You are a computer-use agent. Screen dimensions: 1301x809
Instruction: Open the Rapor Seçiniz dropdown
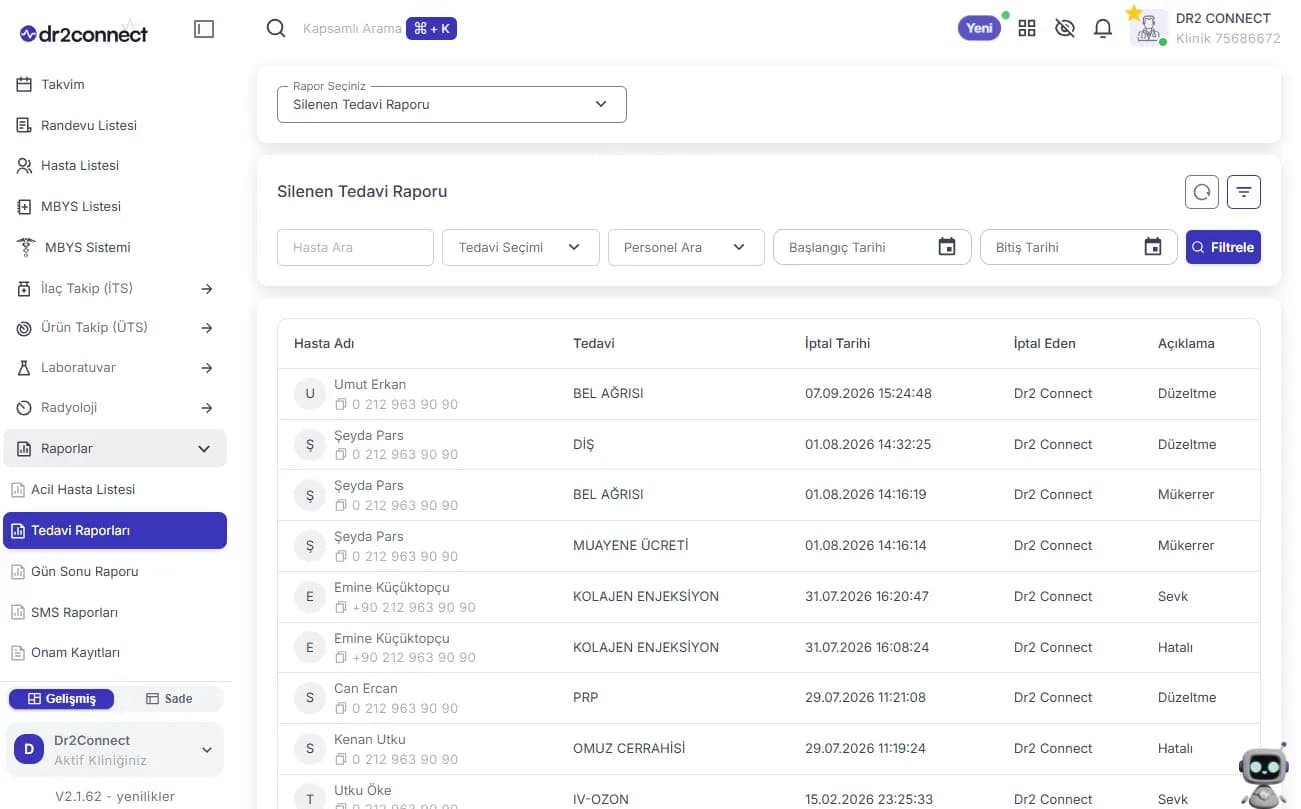pyautogui.click(x=452, y=104)
